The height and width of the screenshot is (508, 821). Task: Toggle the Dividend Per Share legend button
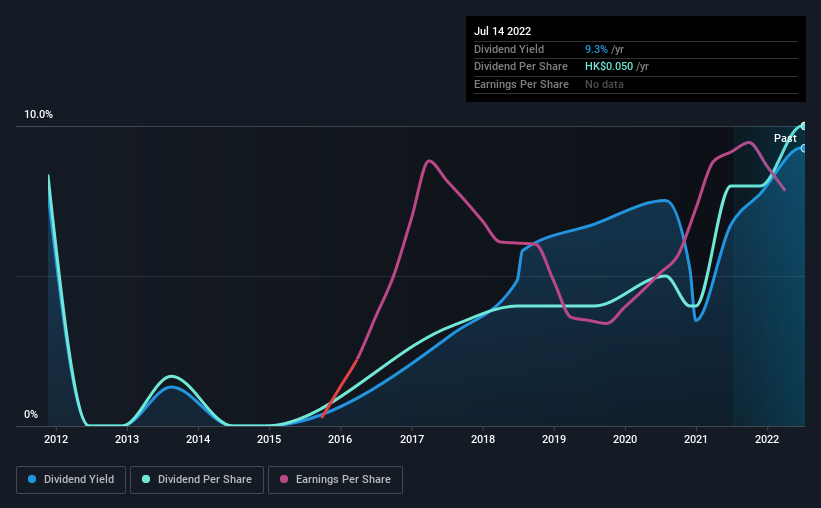(197, 480)
